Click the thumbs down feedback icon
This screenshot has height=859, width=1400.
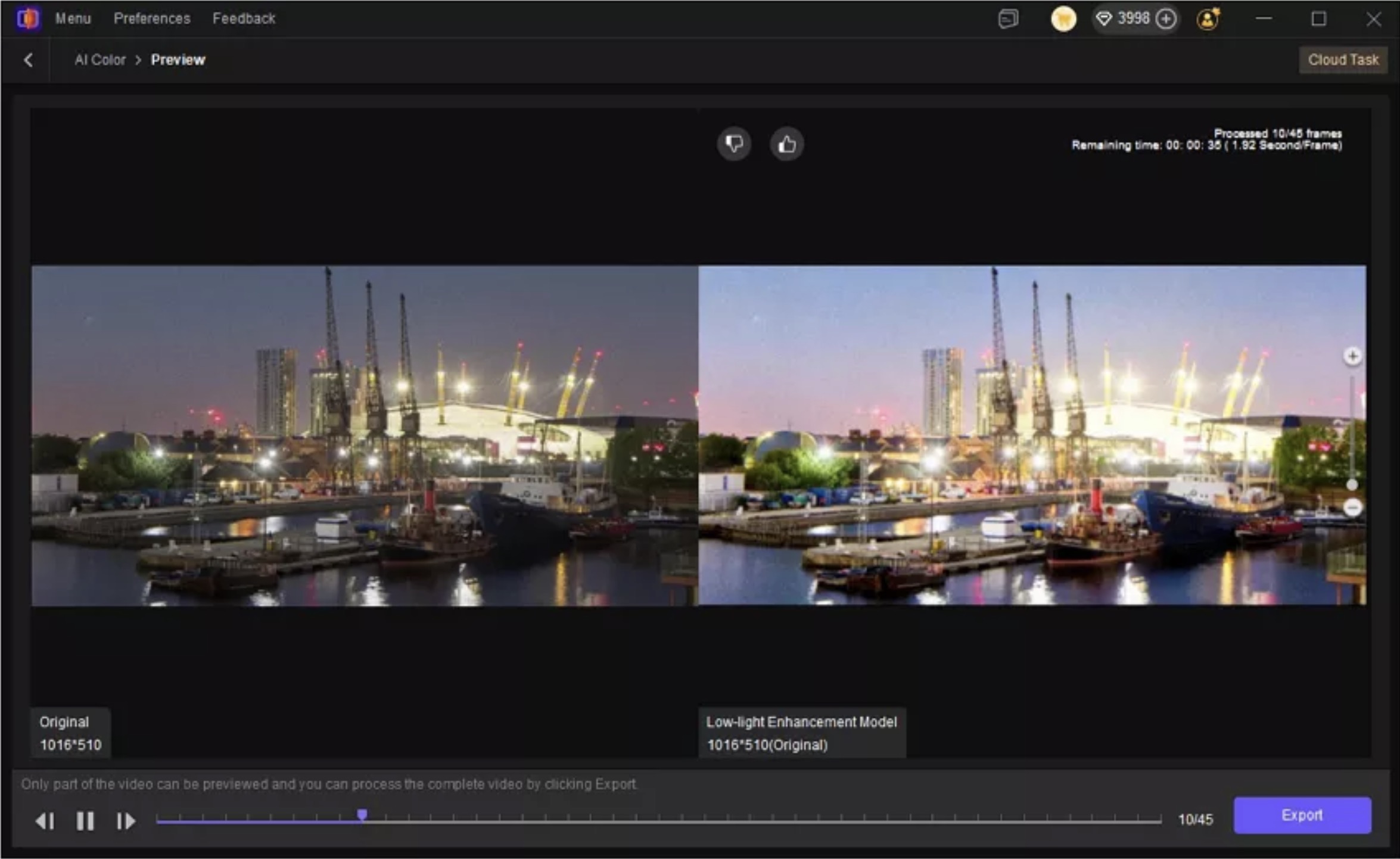point(734,144)
